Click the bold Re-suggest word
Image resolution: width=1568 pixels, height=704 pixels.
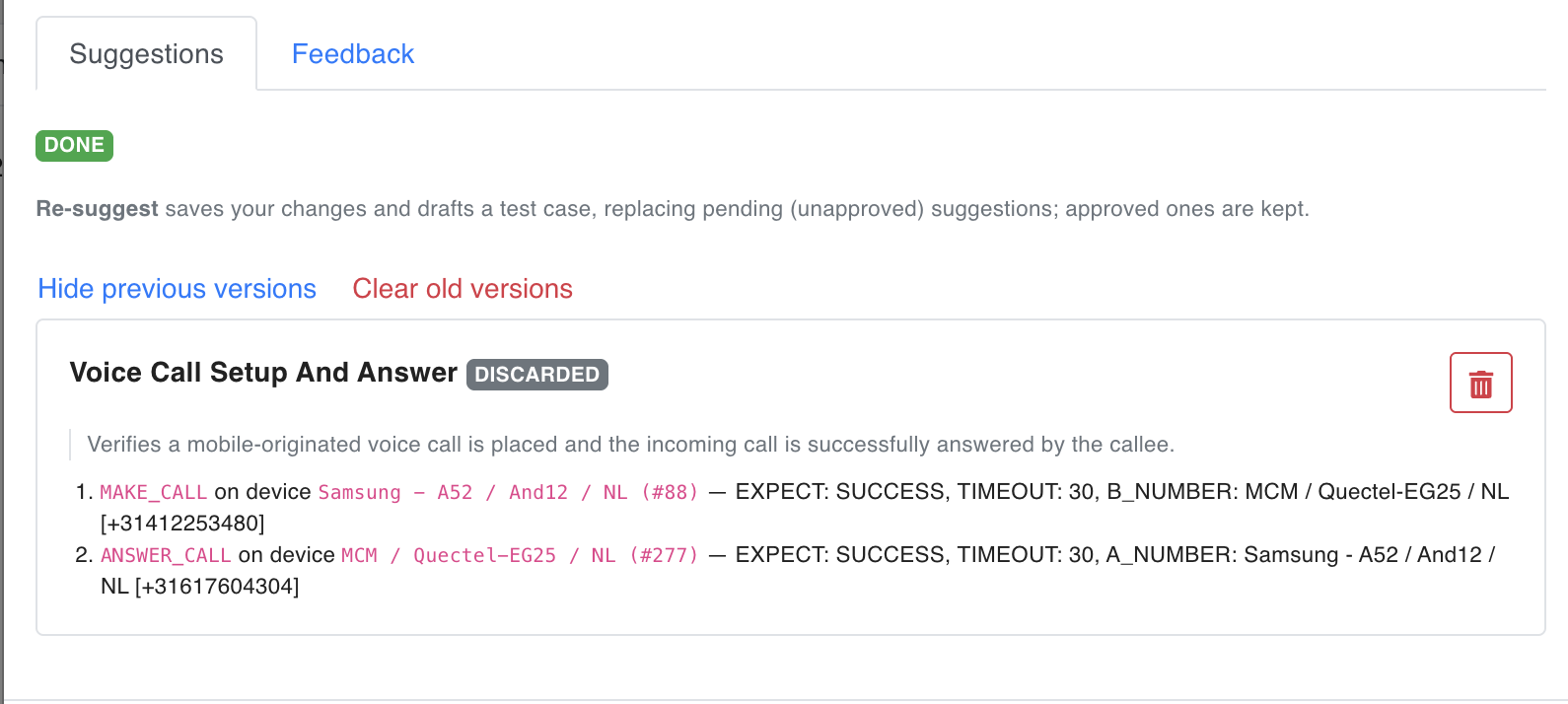click(98, 209)
